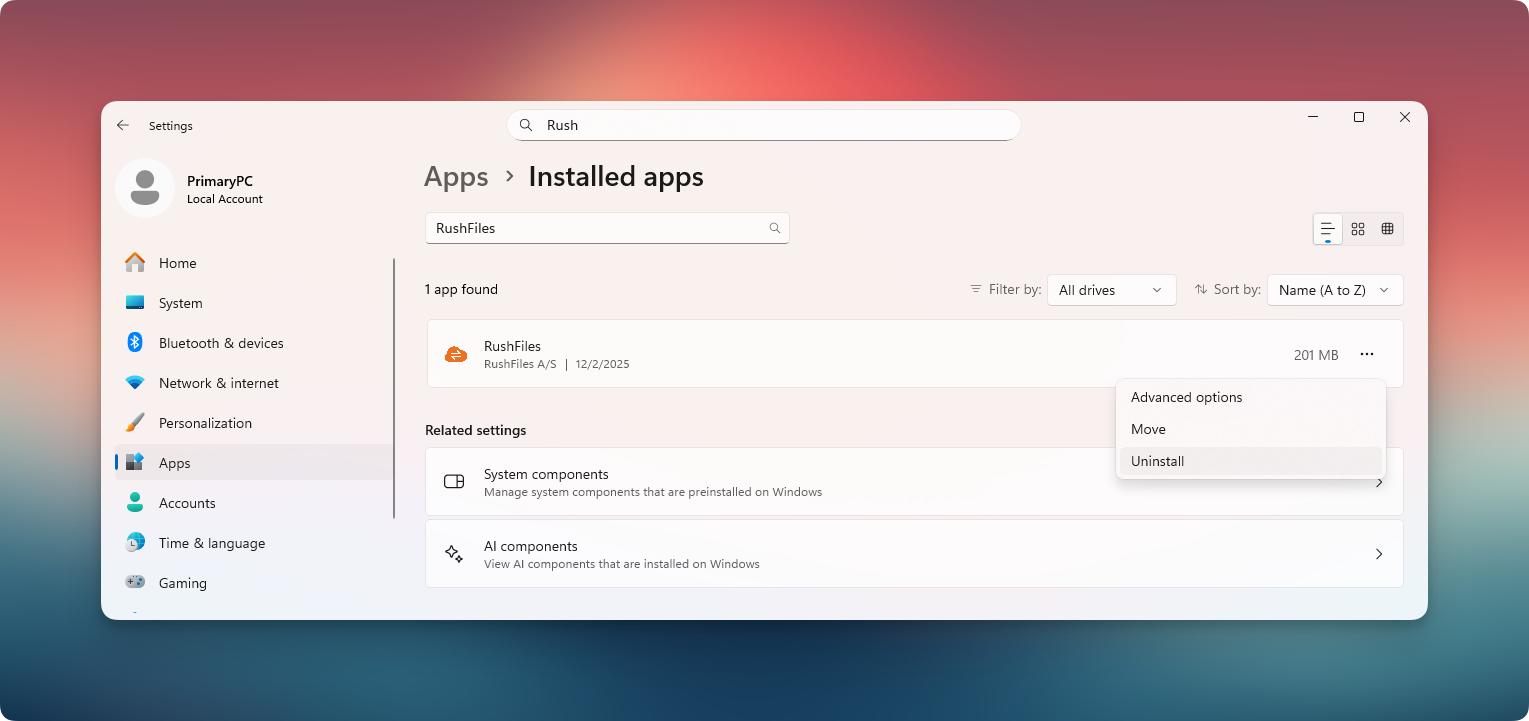Click the System monitor icon
The height and width of the screenshot is (721, 1529).
(135, 303)
